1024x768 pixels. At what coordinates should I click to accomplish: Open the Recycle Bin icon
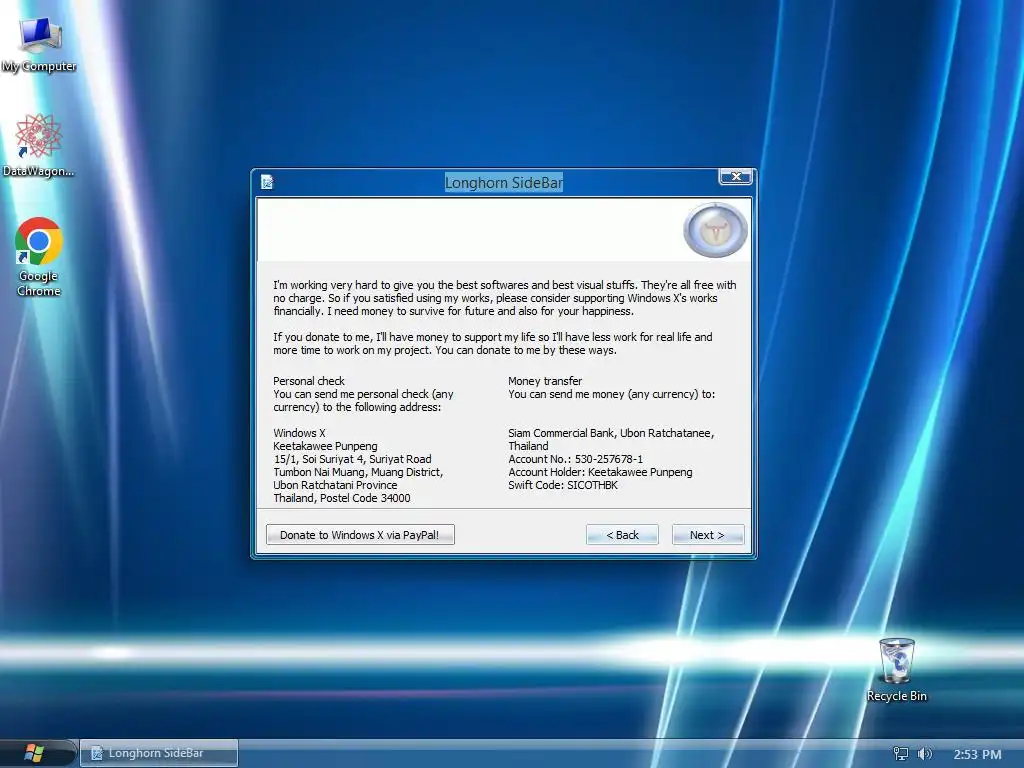(897, 670)
